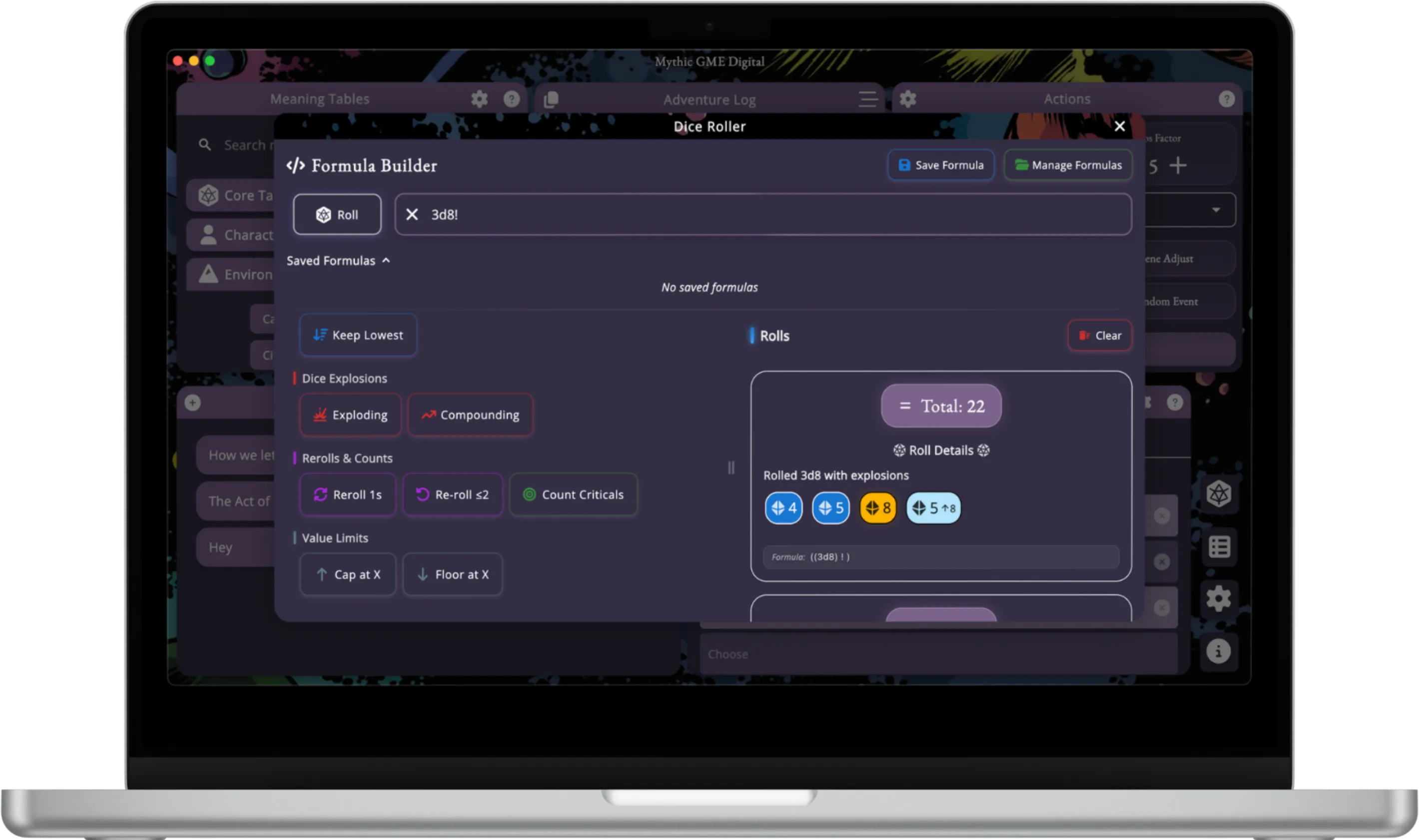
Task: Open Core Tables category
Action: point(230,195)
